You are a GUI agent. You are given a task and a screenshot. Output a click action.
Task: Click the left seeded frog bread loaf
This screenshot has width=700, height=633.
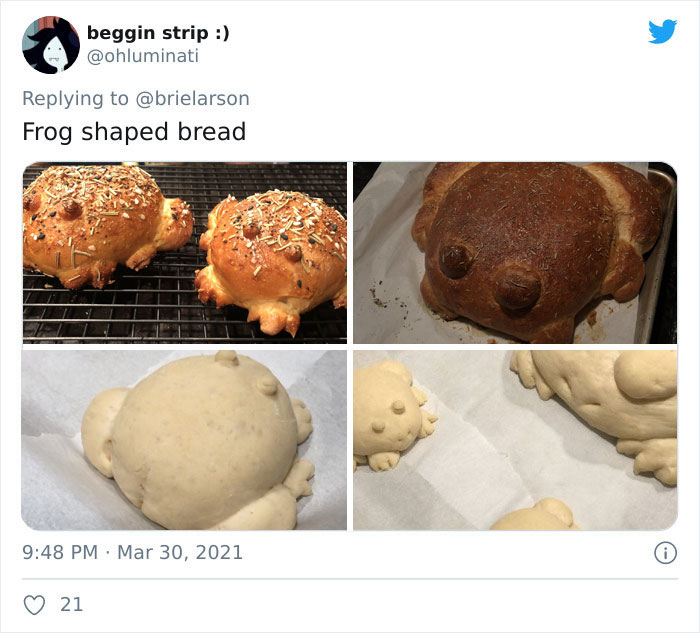tap(105, 225)
